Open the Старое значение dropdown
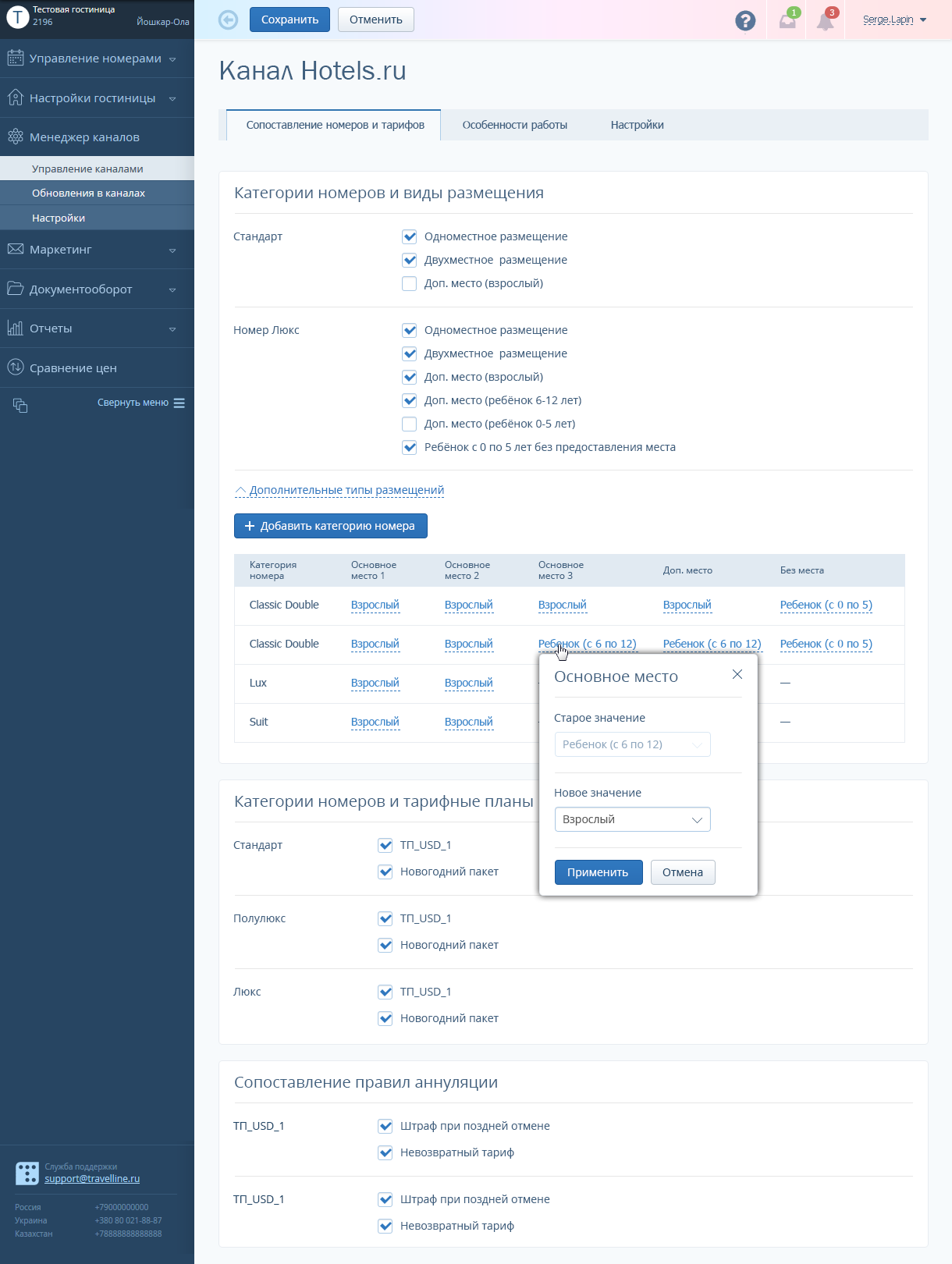This screenshot has width=952, height=1264. click(x=633, y=744)
